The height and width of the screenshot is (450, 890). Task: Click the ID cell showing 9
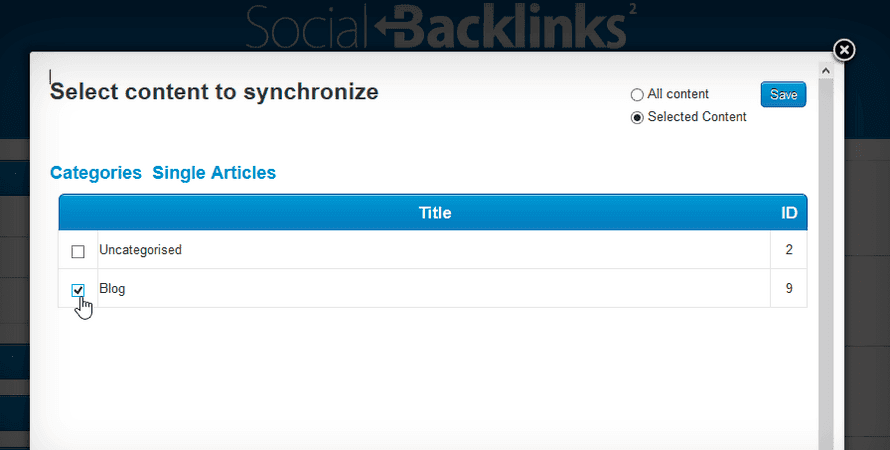tap(789, 289)
